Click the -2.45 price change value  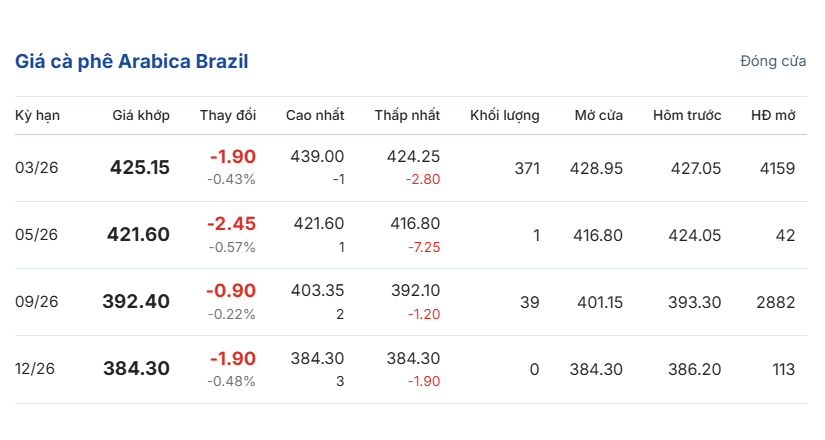[x=233, y=224]
